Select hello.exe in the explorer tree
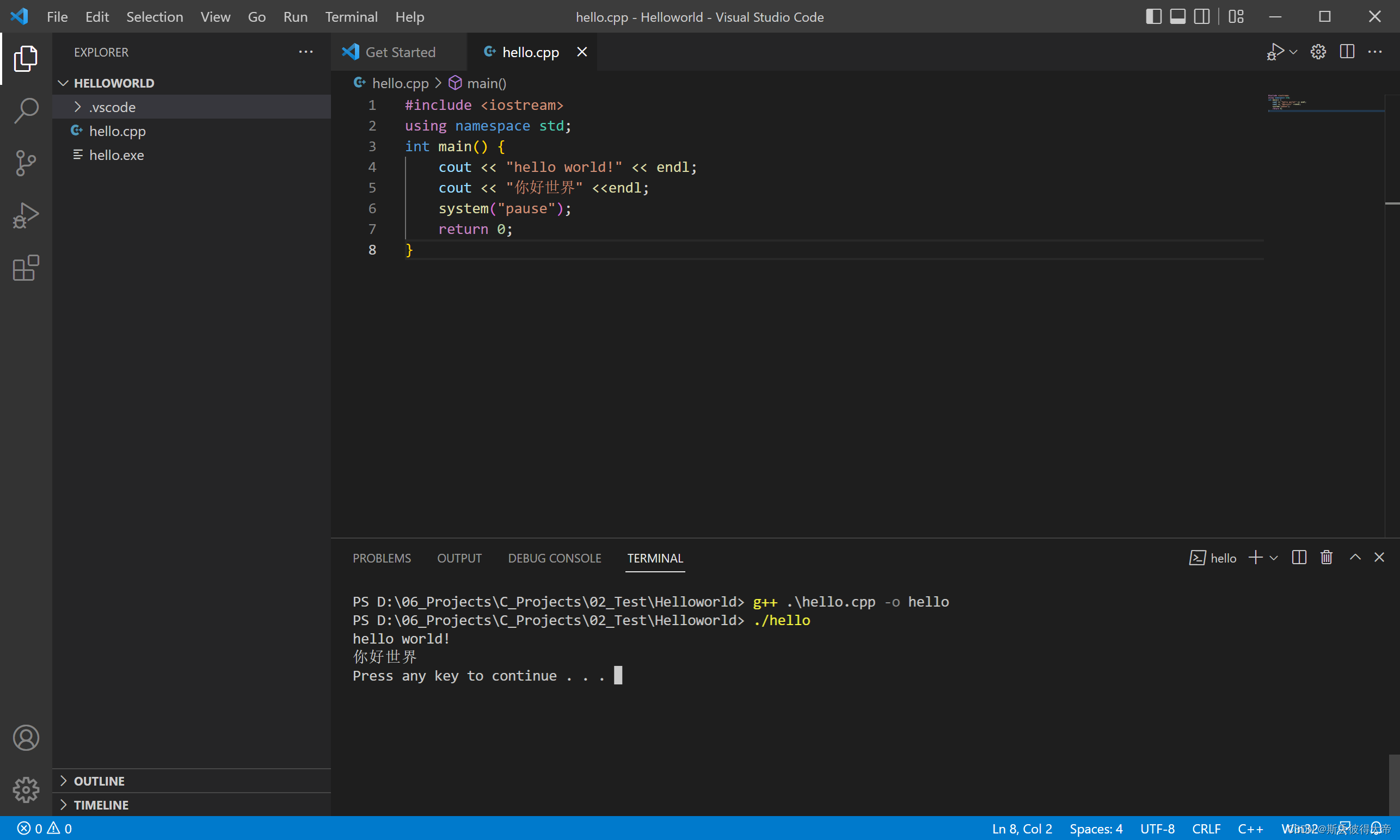The height and width of the screenshot is (840, 1400). 192,155
